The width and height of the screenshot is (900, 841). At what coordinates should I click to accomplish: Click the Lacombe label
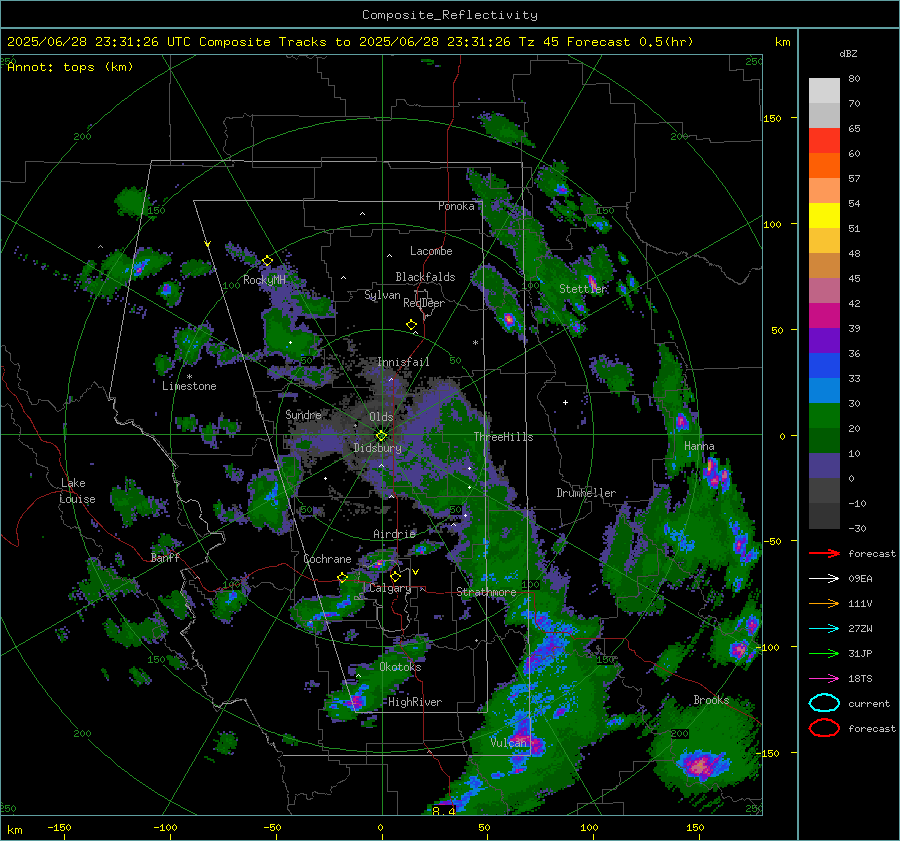pyautogui.click(x=431, y=251)
